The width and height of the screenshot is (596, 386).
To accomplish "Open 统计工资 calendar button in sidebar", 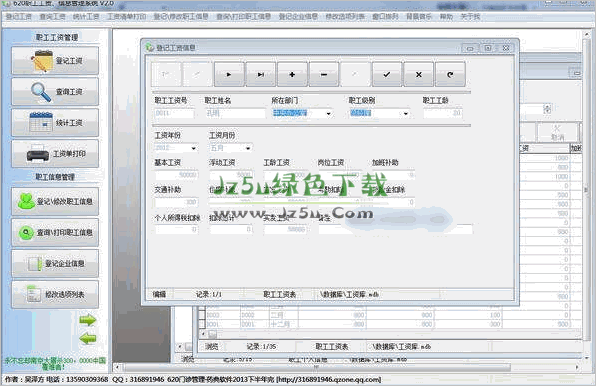I will (x=55, y=122).
